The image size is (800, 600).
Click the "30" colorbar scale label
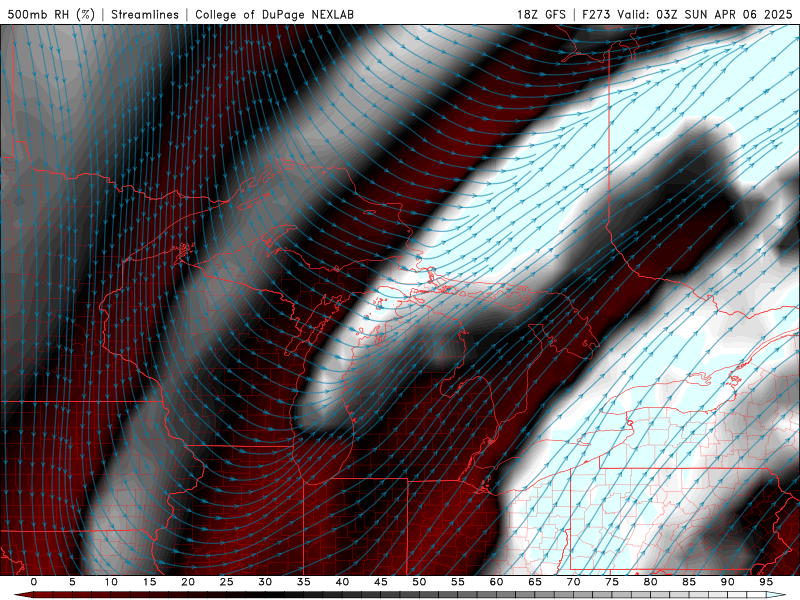tap(265, 582)
